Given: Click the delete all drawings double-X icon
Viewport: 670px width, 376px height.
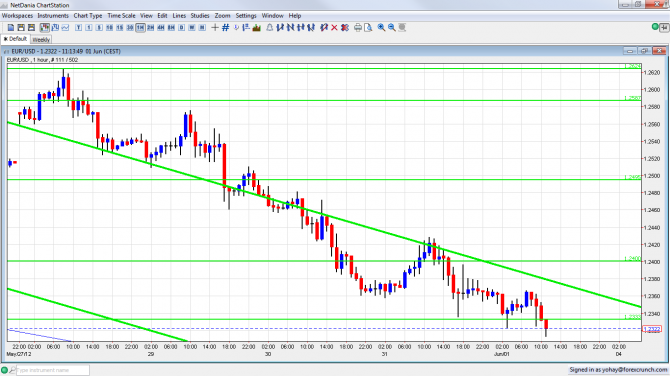Looking at the screenshot, I should point(345,28).
